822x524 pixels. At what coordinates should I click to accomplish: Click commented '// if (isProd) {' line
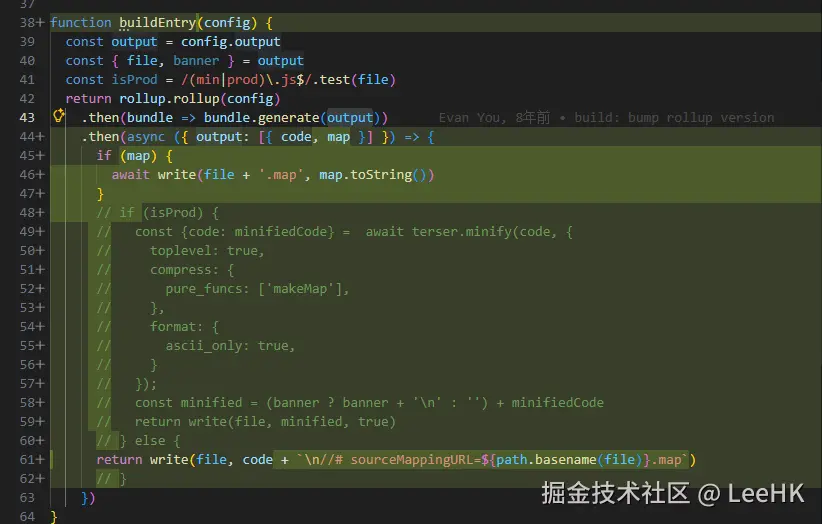157,213
